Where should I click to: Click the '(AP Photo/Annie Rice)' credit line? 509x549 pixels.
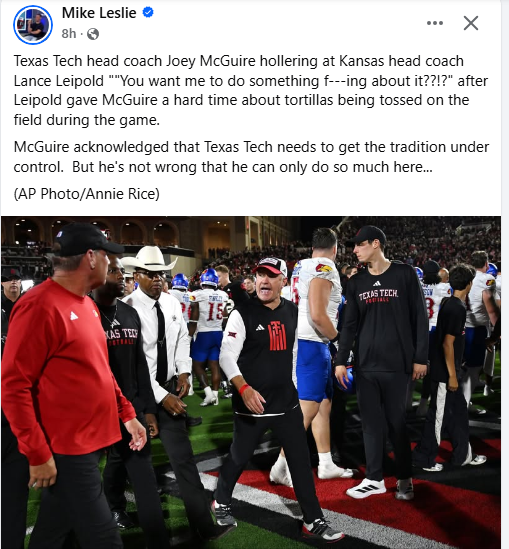[86, 194]
